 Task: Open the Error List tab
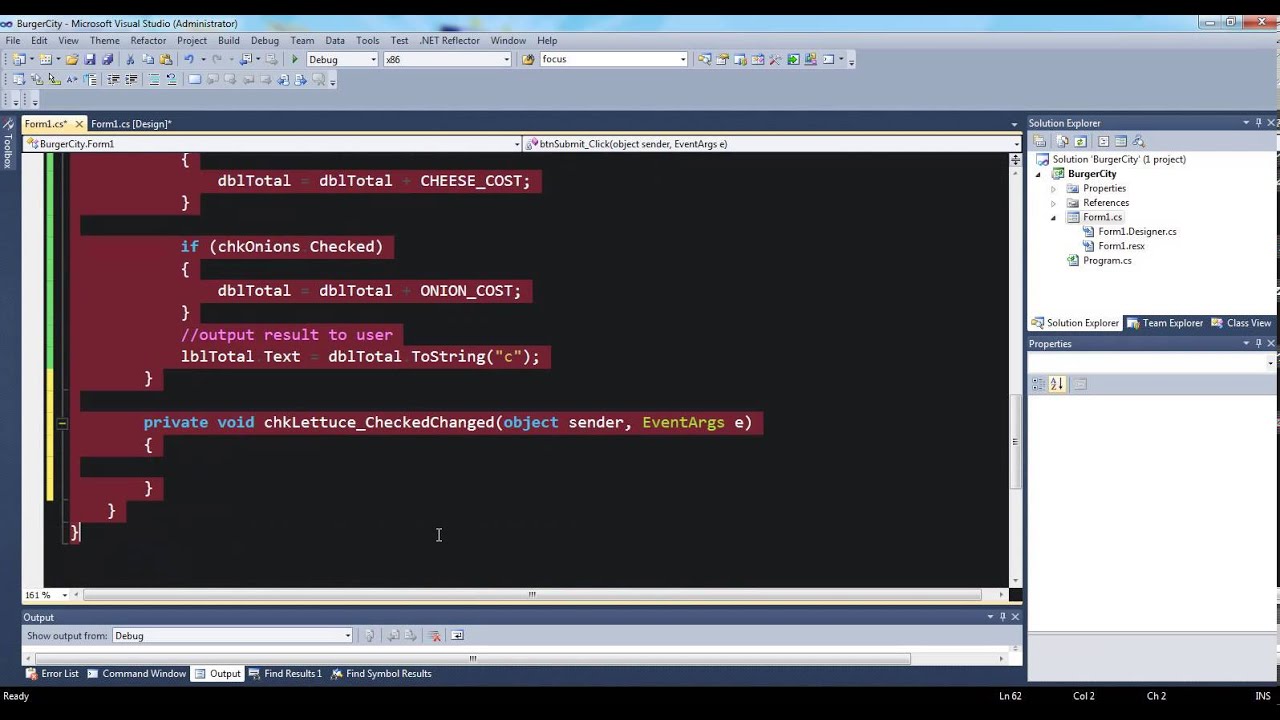click(x=52, y=674)
